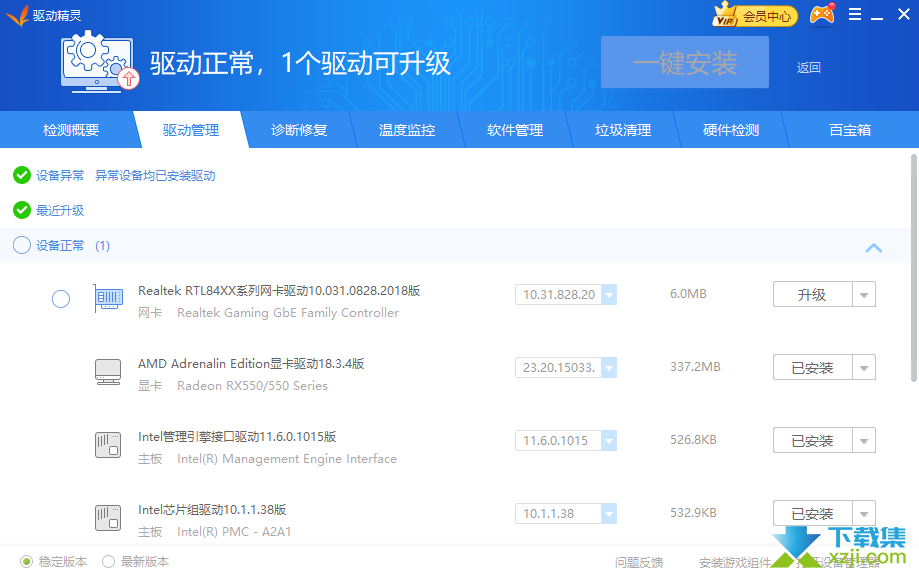Select all devices in 设备正常 group

pos(22,245)
